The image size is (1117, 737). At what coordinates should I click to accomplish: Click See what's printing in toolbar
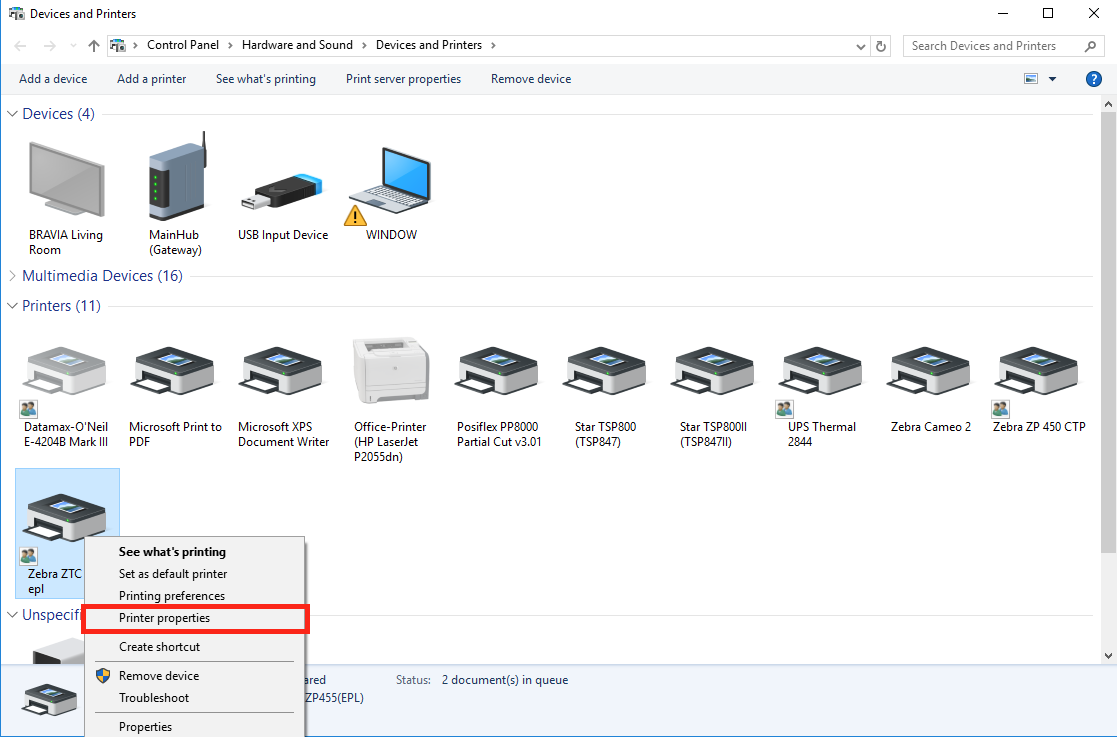266,79
